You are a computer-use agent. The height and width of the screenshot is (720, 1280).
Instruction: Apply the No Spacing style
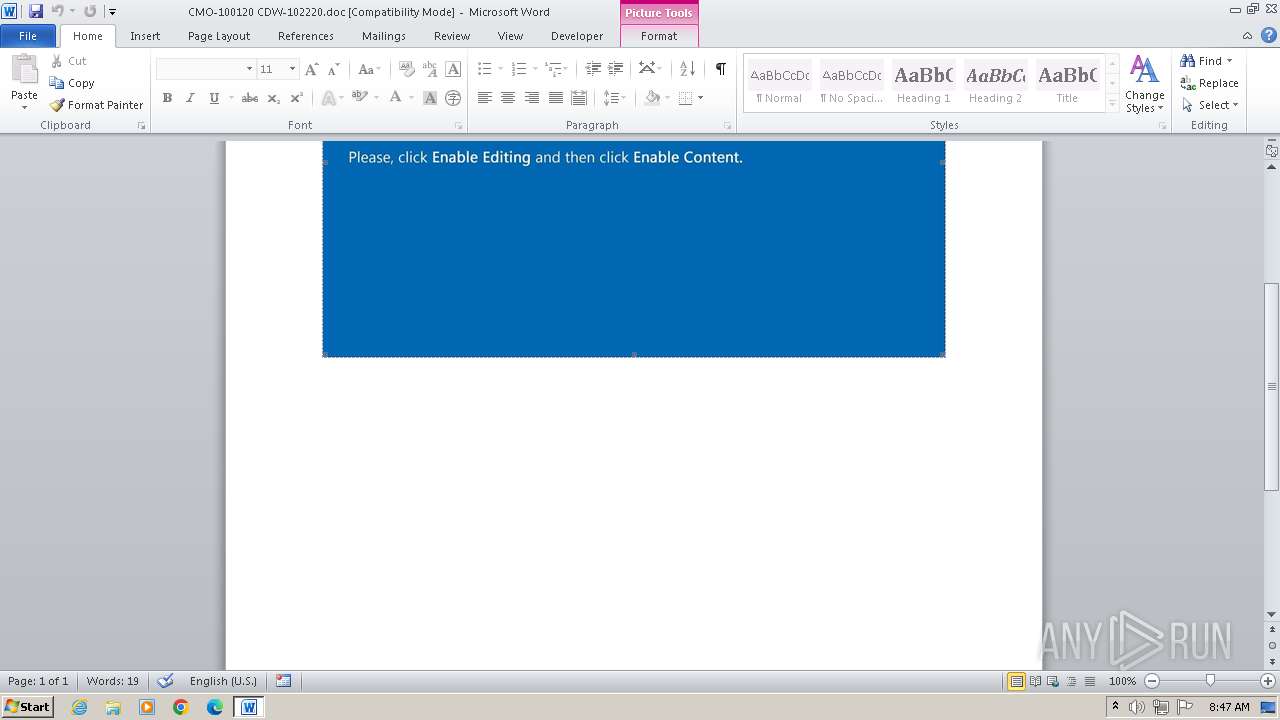851,83
